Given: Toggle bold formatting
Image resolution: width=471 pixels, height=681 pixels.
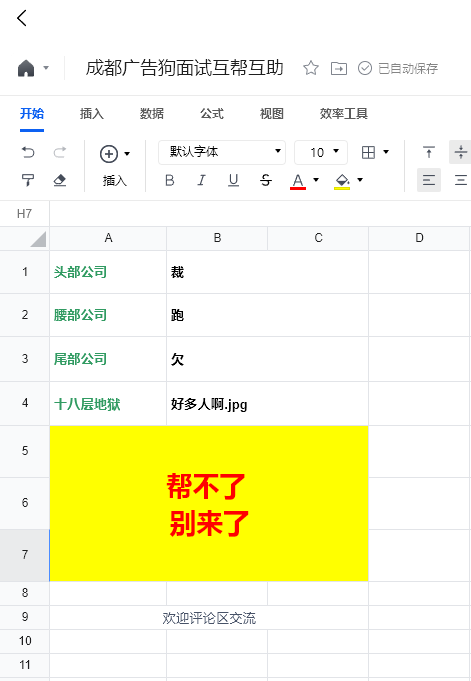Looking at the screenshot, I should 169,180.
